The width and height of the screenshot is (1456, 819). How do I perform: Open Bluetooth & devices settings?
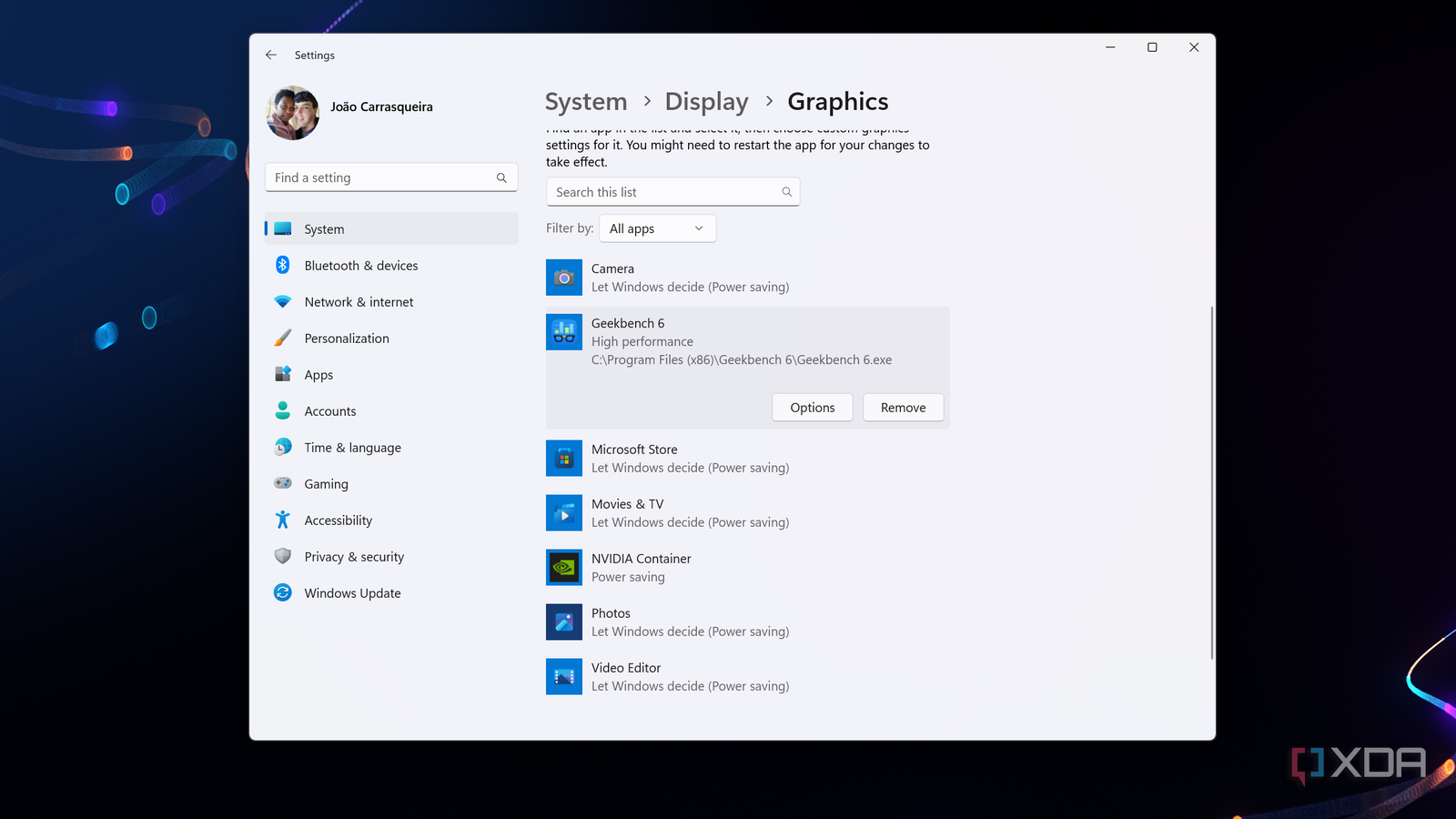click(360, 266)
